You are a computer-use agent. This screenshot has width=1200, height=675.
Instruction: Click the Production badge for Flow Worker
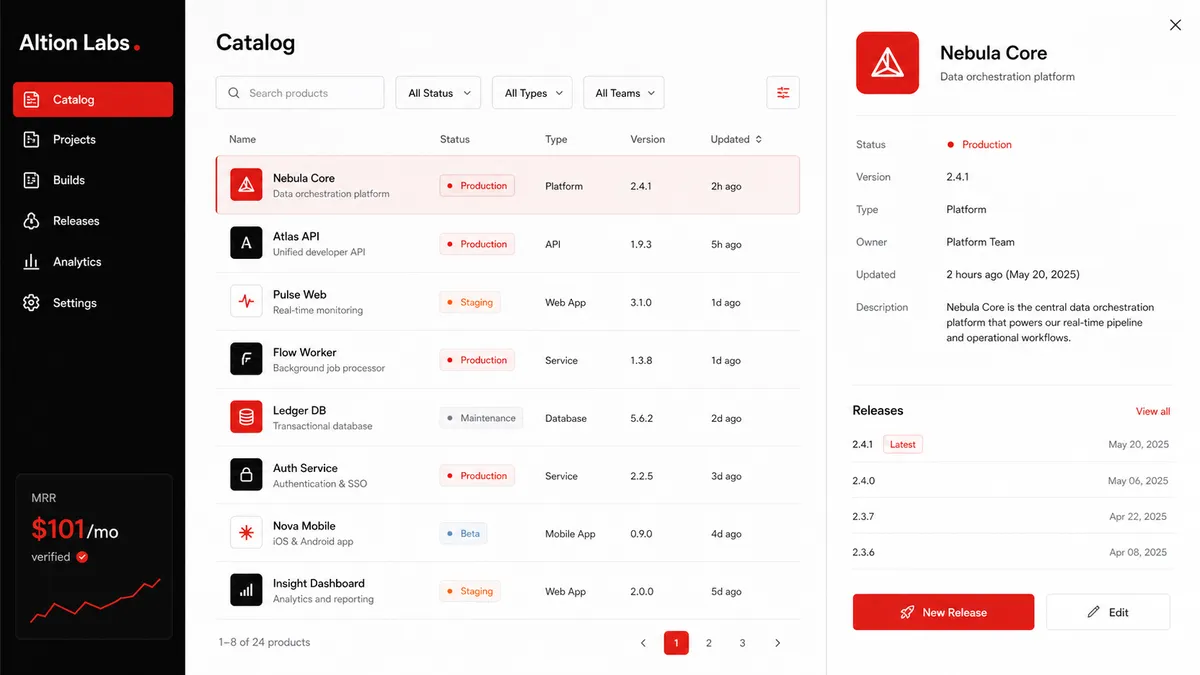click(x=477, y=360)
